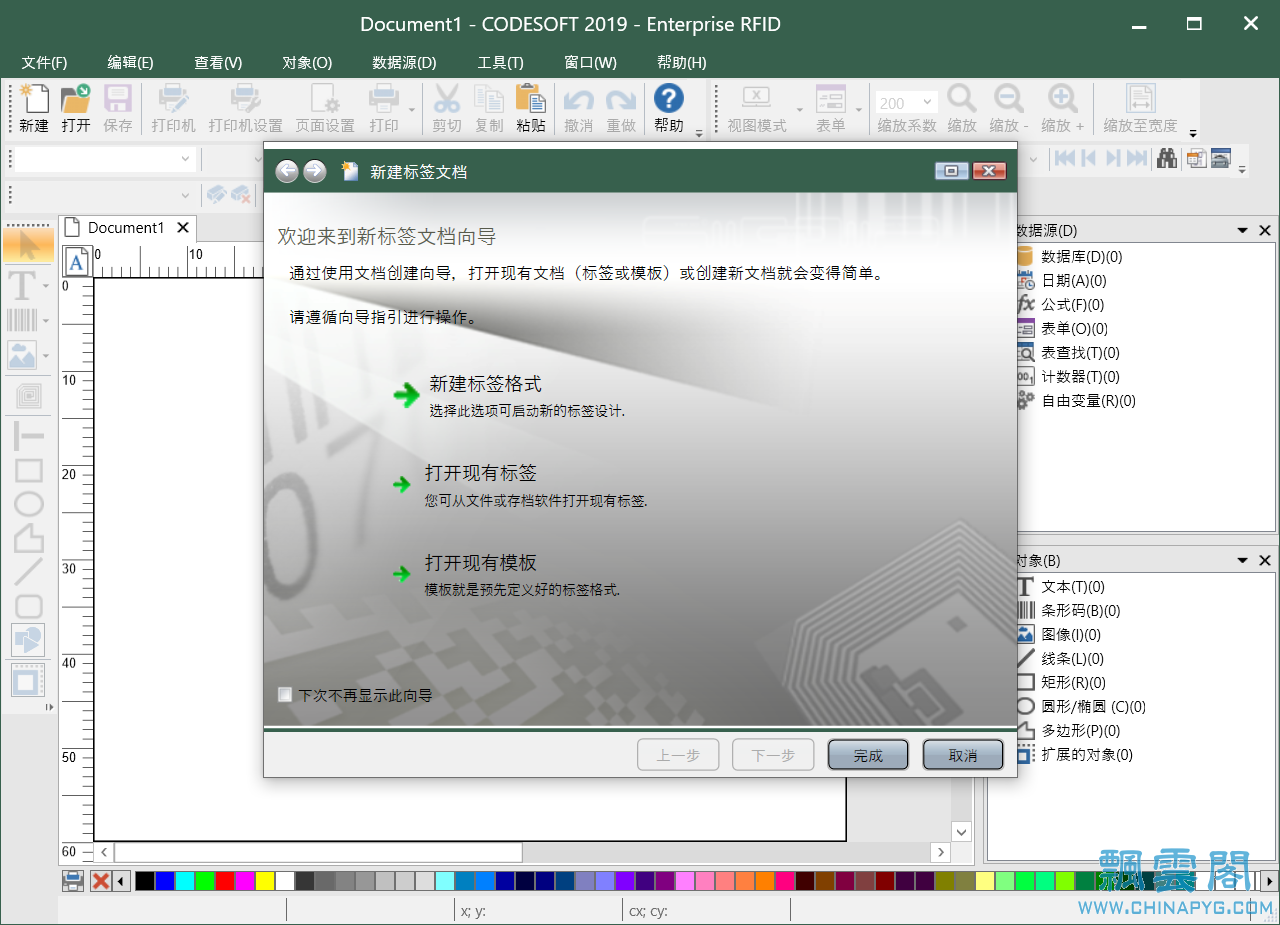Image resolution: width=1280 pixels, height=925 pixels.
Task: Close the 数据源 panel with its X
Action: pyautogui.click(x=1265, y=230)
